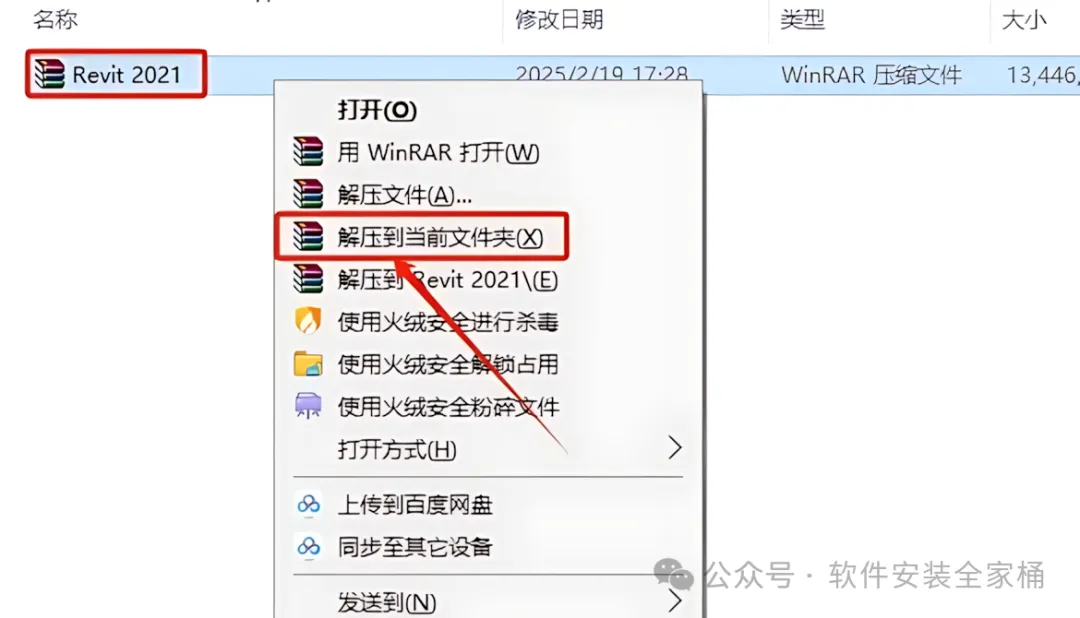
Task: Click WinRAR icon beside 解压到当前文件夹(X)
Action: coord(308,236)
